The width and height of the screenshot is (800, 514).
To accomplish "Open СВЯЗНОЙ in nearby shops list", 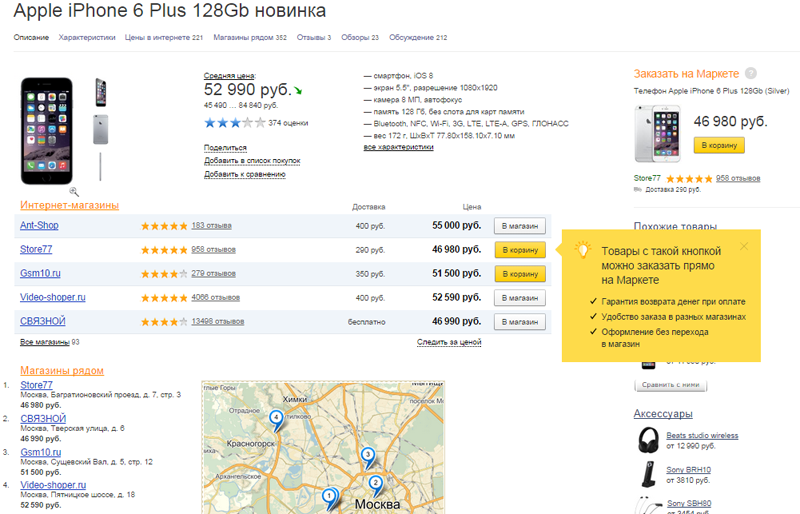I will click(43, 419).
